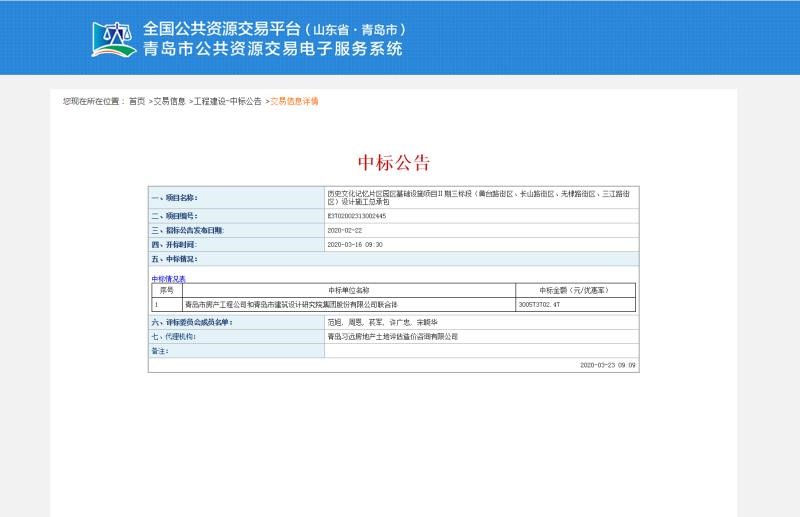The height and width of the screenshot is (517, 800).
Task: Click the 中标情况表 link
Action: [168, 279]
